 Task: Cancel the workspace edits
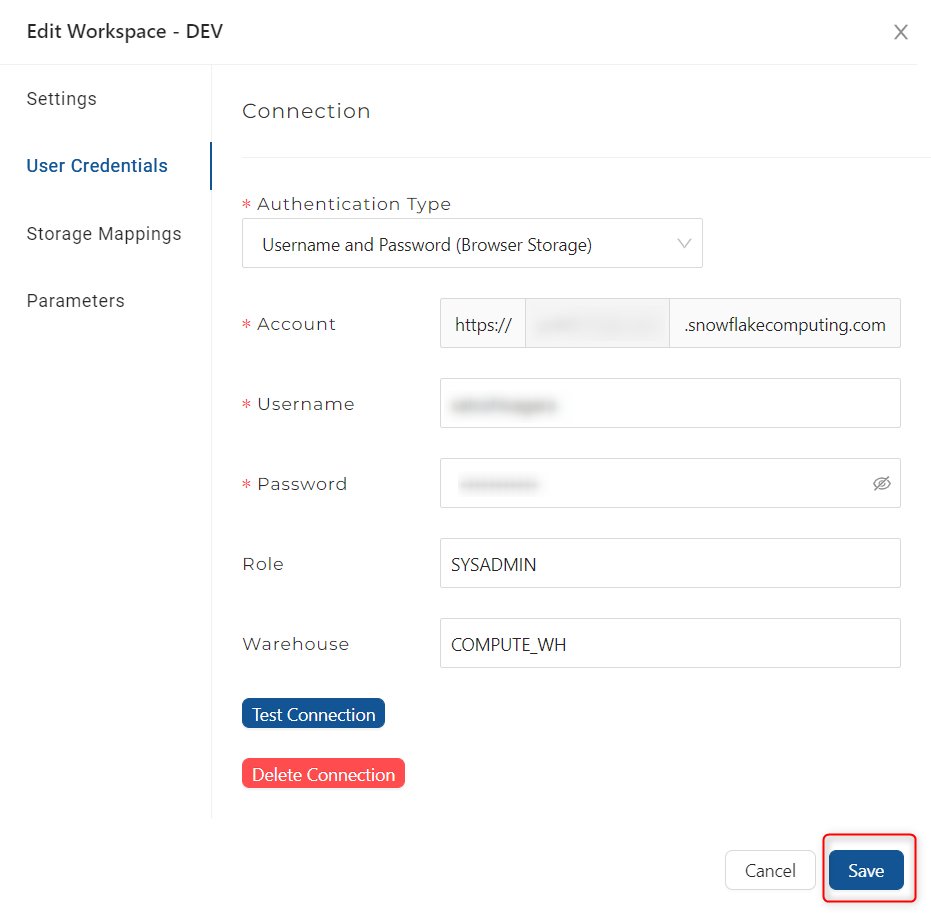pyautogui.click(x=770, y=870)
